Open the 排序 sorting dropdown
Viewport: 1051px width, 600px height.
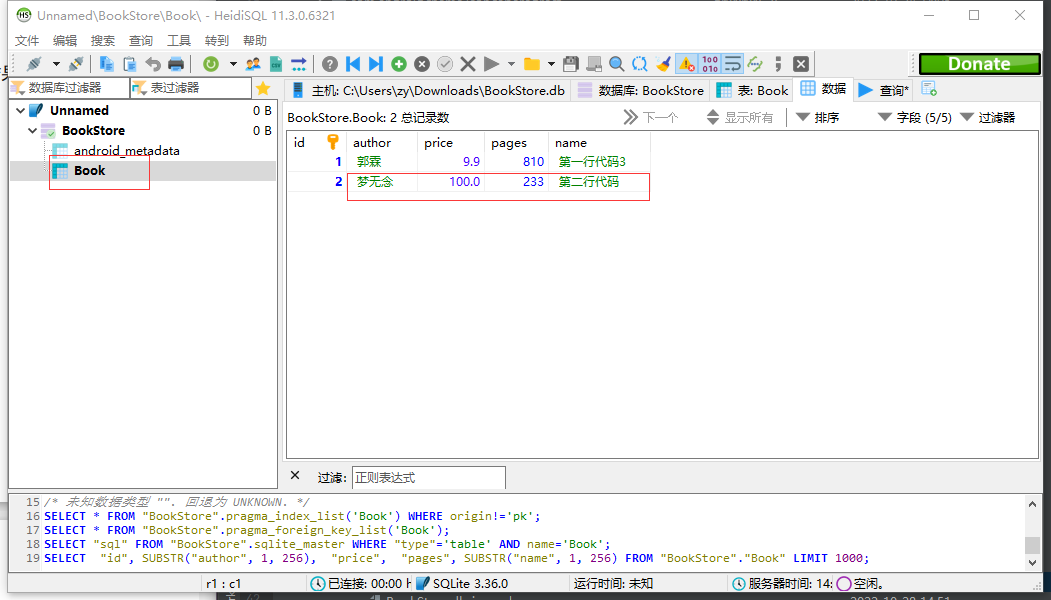pyautogui.click(x=817, y=117)
